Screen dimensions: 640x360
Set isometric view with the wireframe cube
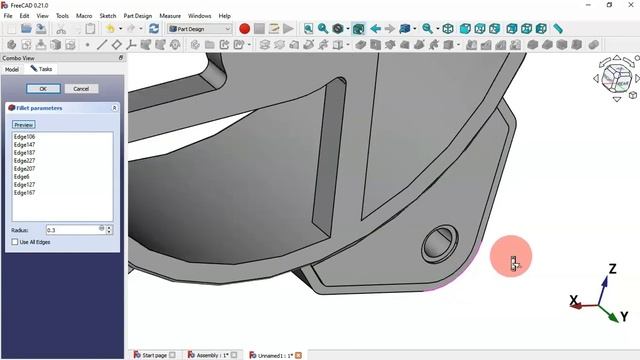click(448, 29)
